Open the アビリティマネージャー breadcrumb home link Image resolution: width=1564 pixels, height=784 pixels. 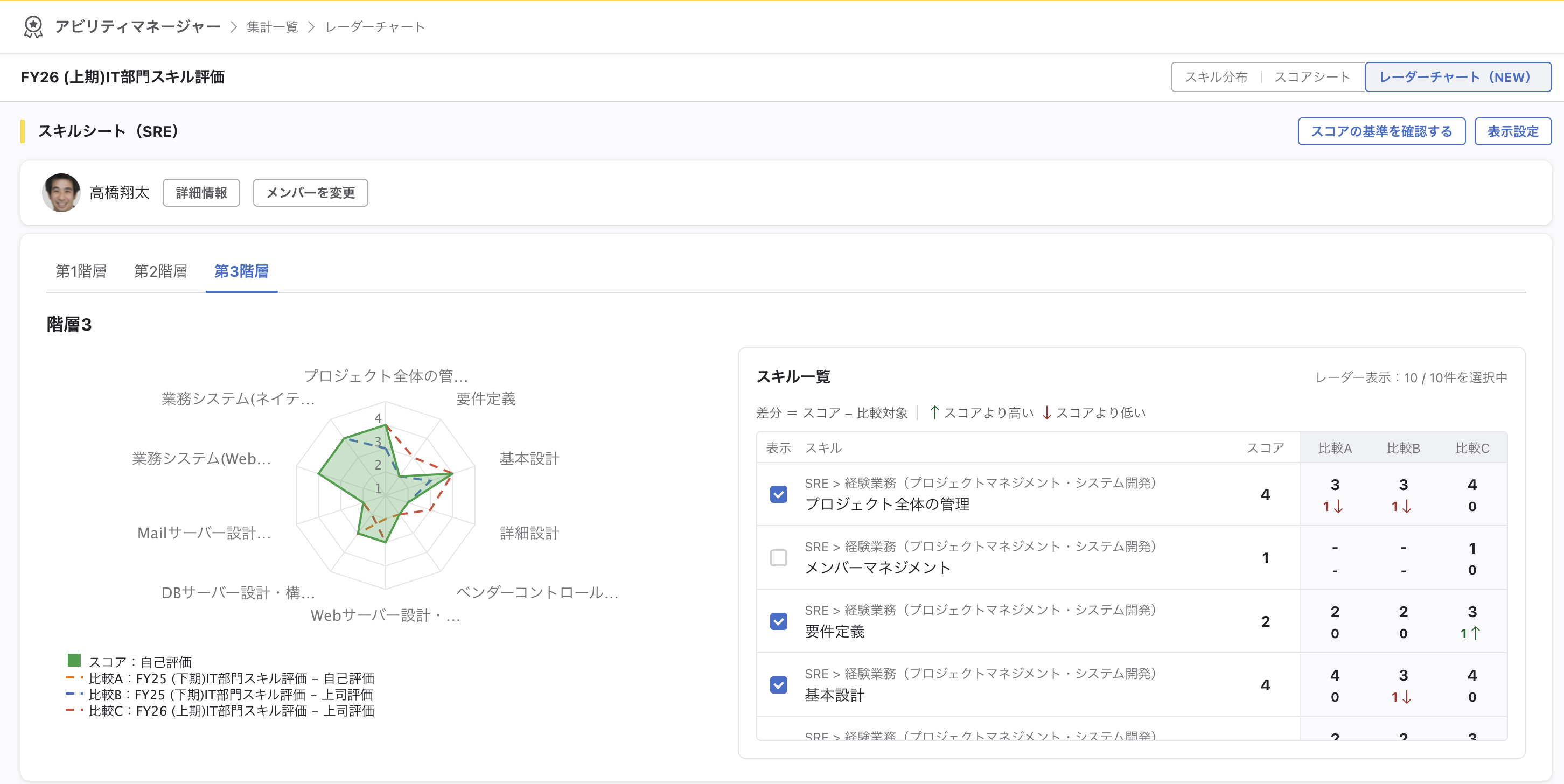click(137, 27)
